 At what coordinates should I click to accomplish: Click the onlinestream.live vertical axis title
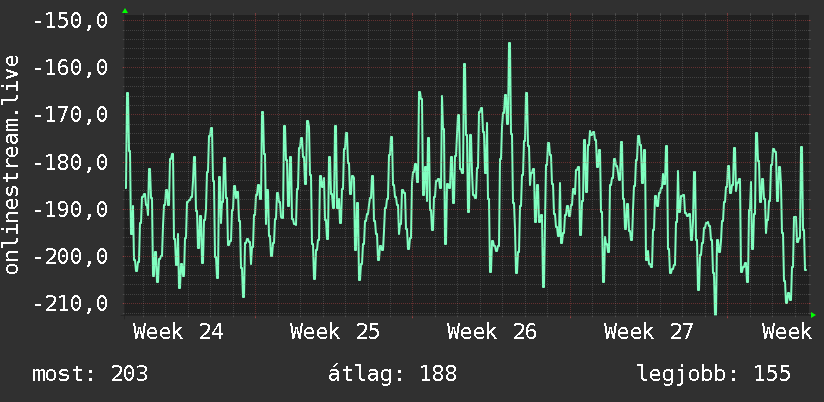(11, 164)
